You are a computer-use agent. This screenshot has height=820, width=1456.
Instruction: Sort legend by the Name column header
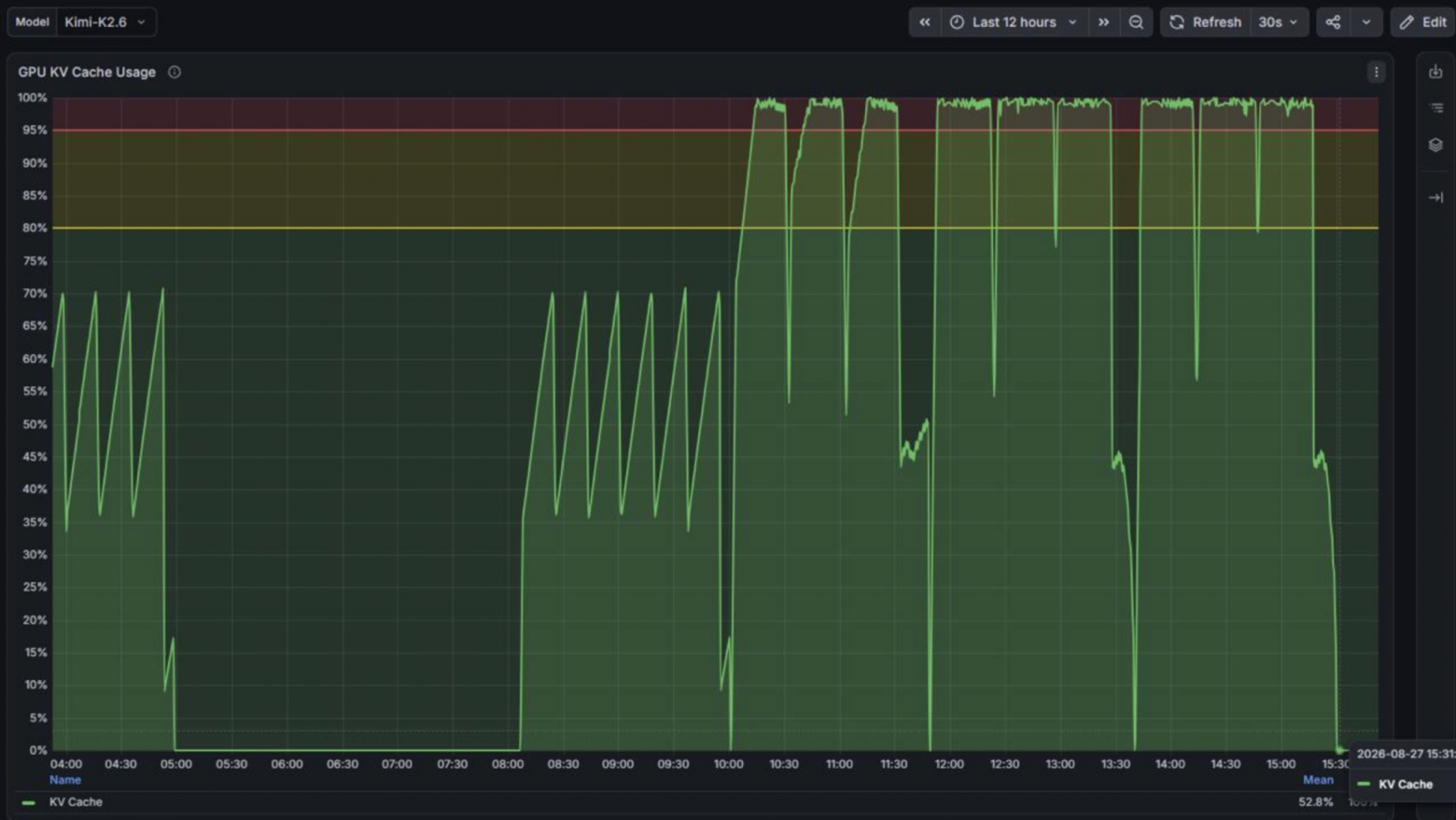(65, 780)
